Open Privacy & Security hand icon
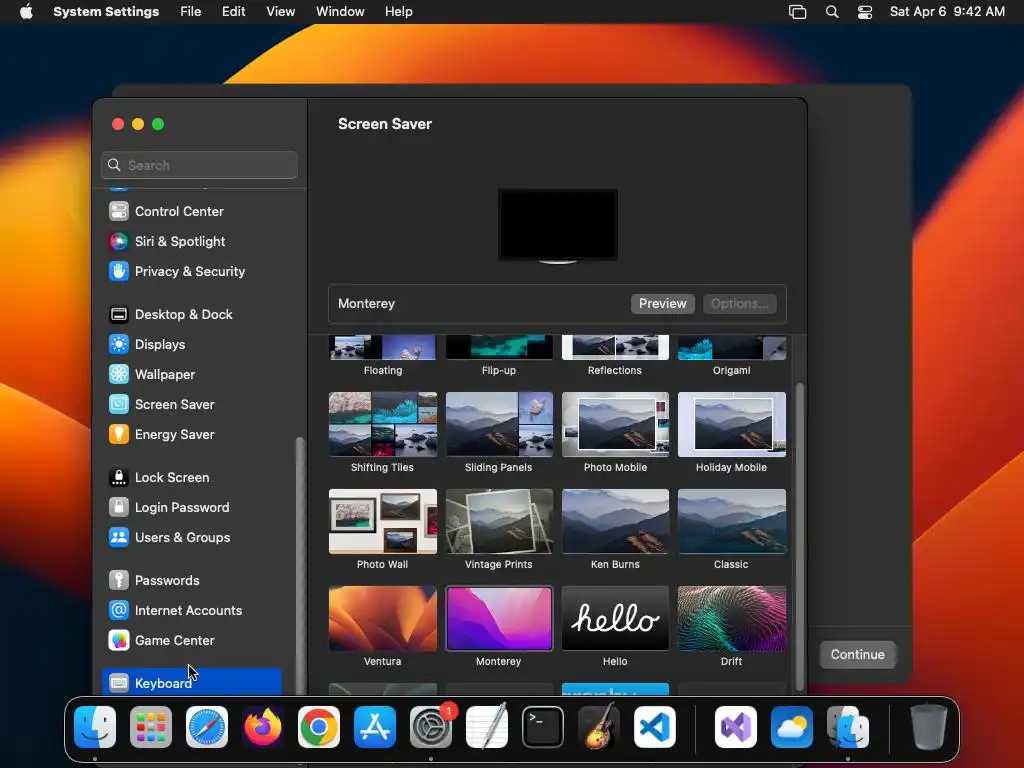Screen dimensions: 1024x768 click(119, 272)
